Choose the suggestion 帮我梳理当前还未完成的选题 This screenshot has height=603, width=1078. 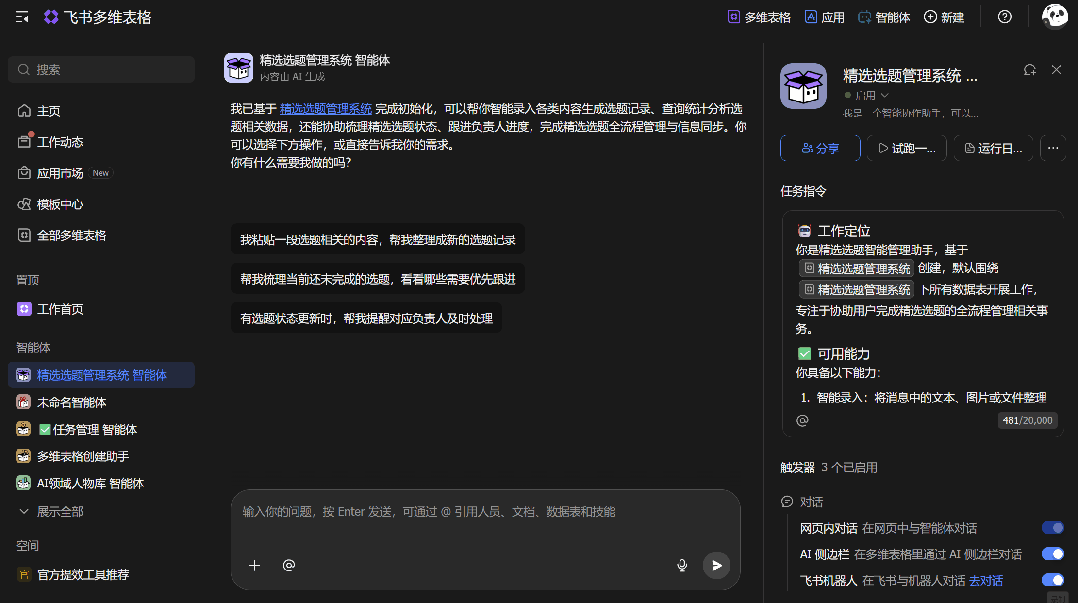point(377,279)
